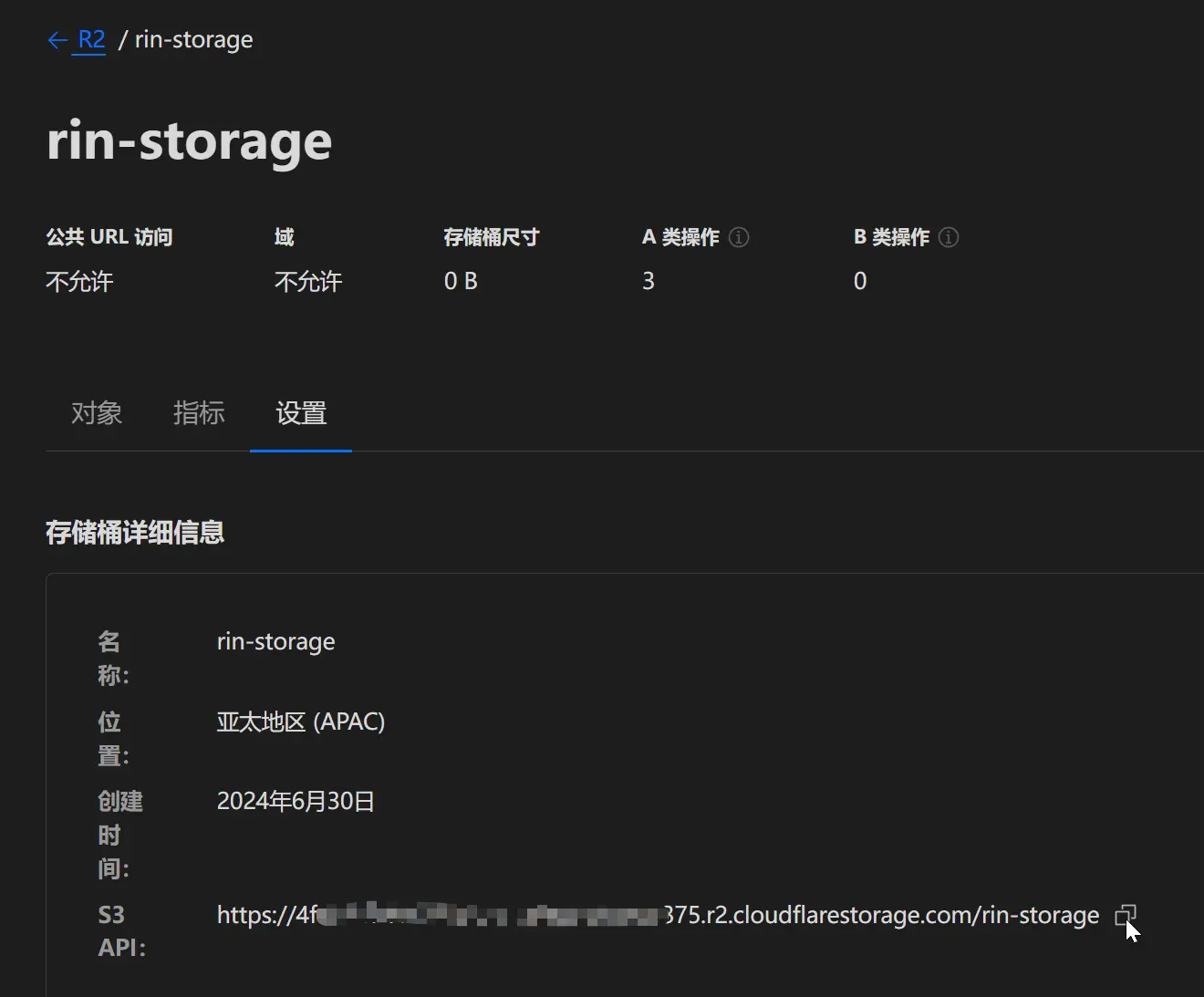Select the copy-to-clipboard icon for the endpoint
This screenshot has height=997, width=1204.
pyautogui.click(x=1127, y=915)
